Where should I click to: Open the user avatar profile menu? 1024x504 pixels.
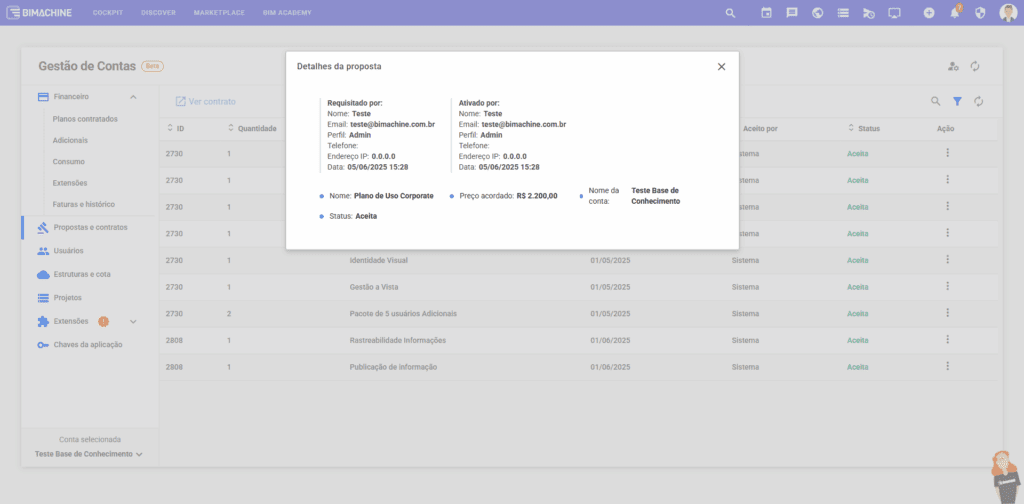1007,13
